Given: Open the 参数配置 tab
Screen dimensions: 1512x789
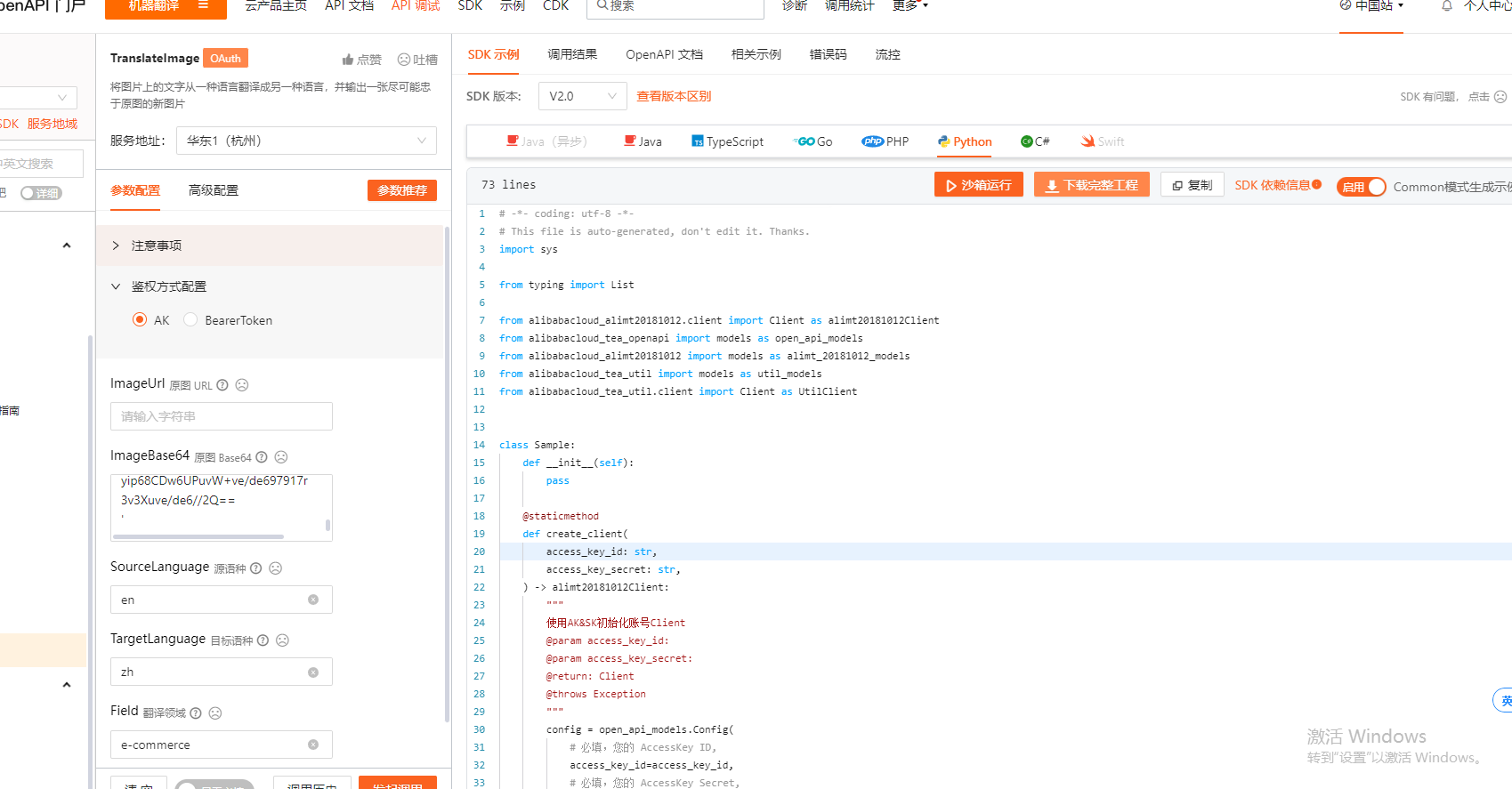Looking at the screenshot, I should tap(135, 190).
